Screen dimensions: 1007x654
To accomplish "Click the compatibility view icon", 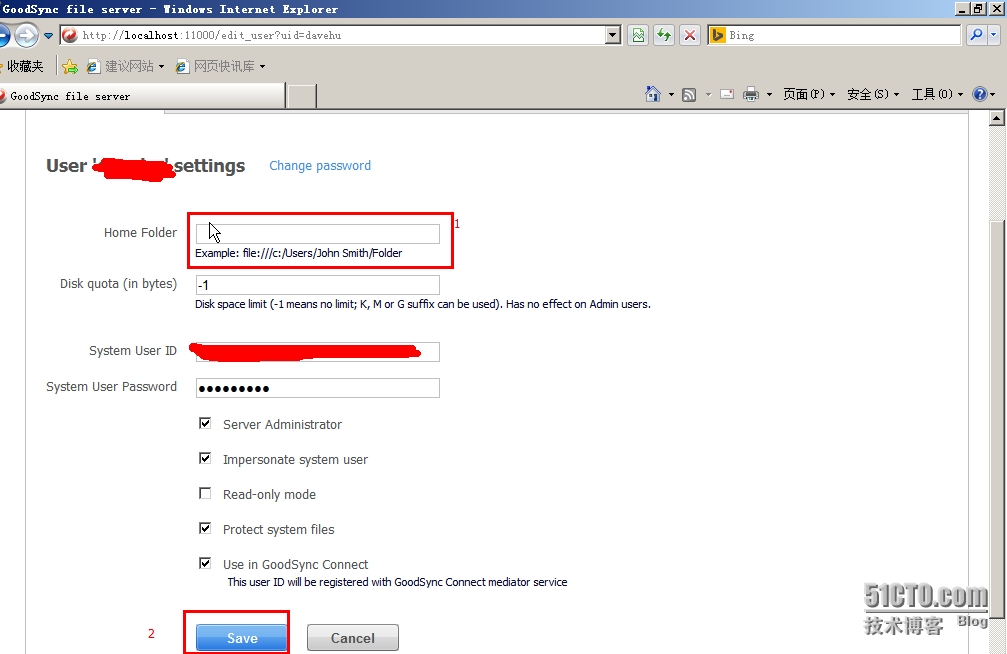I will 638,35.
